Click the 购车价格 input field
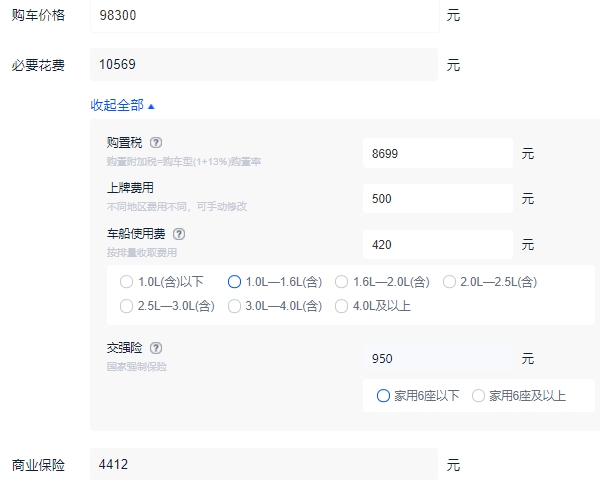 click(x=264, y=16)
